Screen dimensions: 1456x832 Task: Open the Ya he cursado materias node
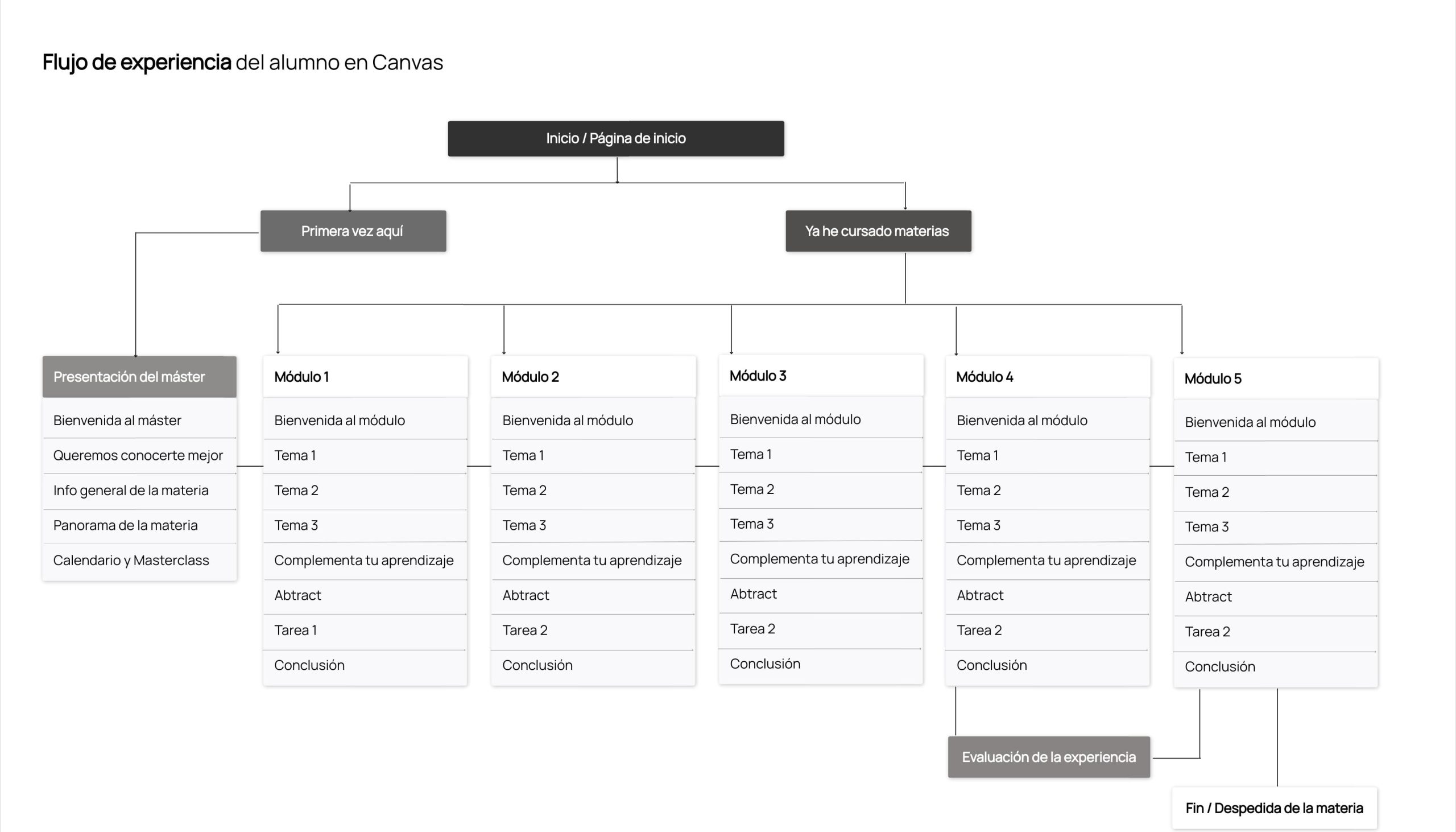click(878, 231)
